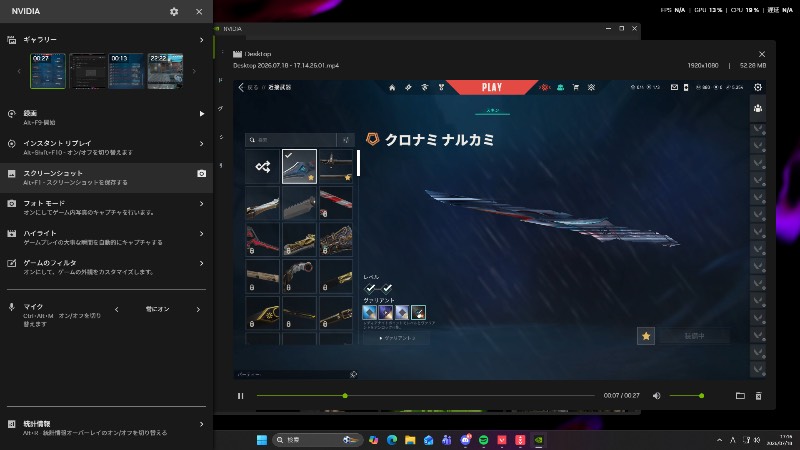The image size is (800, 450).
Task: Close the Desktop video viewer
Action: (x=762, y=54)
